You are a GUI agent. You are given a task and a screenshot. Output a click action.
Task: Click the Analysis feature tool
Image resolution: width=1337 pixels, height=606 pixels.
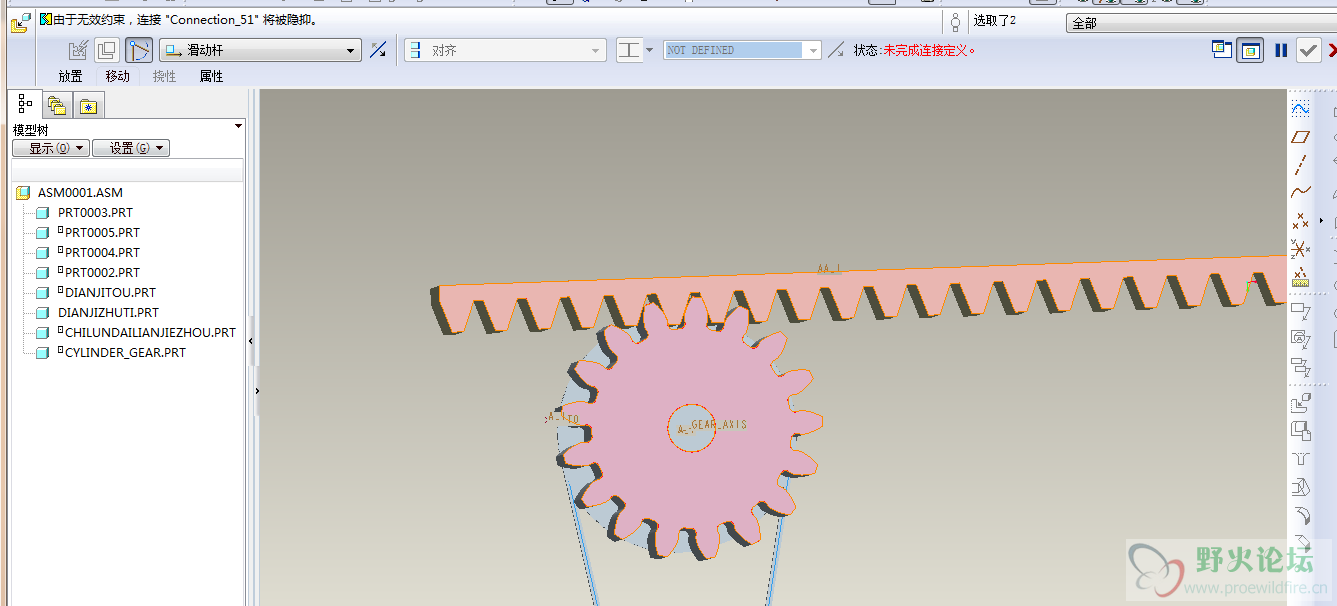[x=1300, y=276]
